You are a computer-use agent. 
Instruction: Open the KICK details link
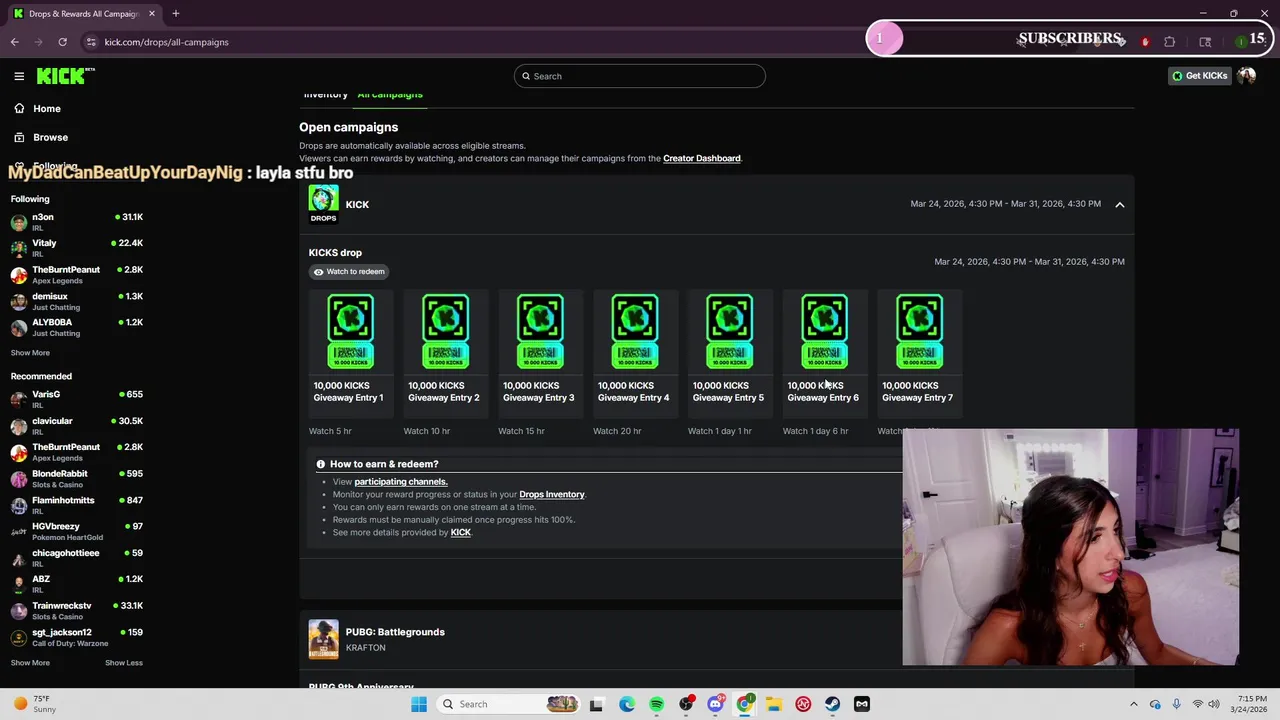point(461,532)
